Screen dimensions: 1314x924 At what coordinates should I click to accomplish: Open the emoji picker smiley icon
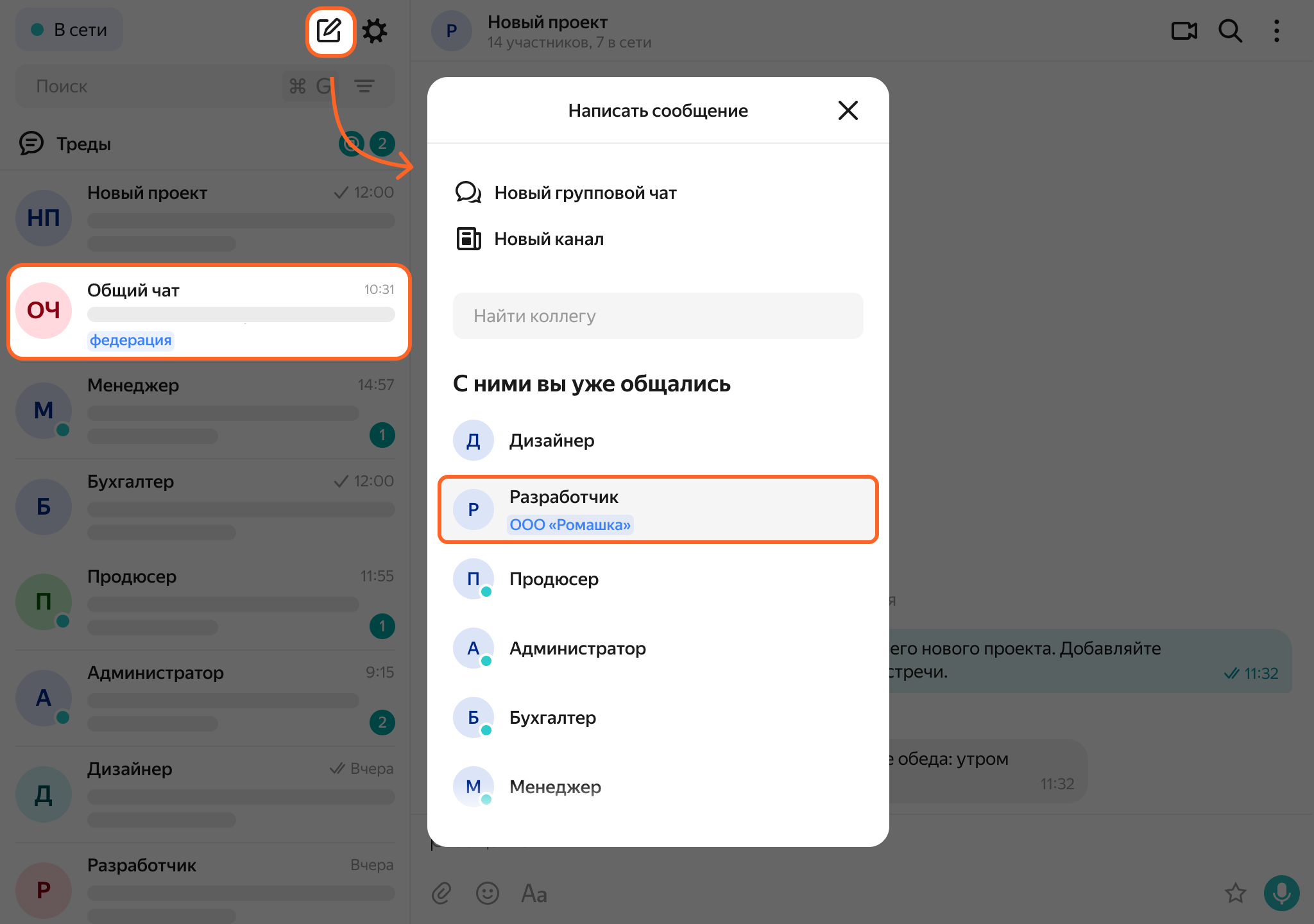[x=488, y=893]
